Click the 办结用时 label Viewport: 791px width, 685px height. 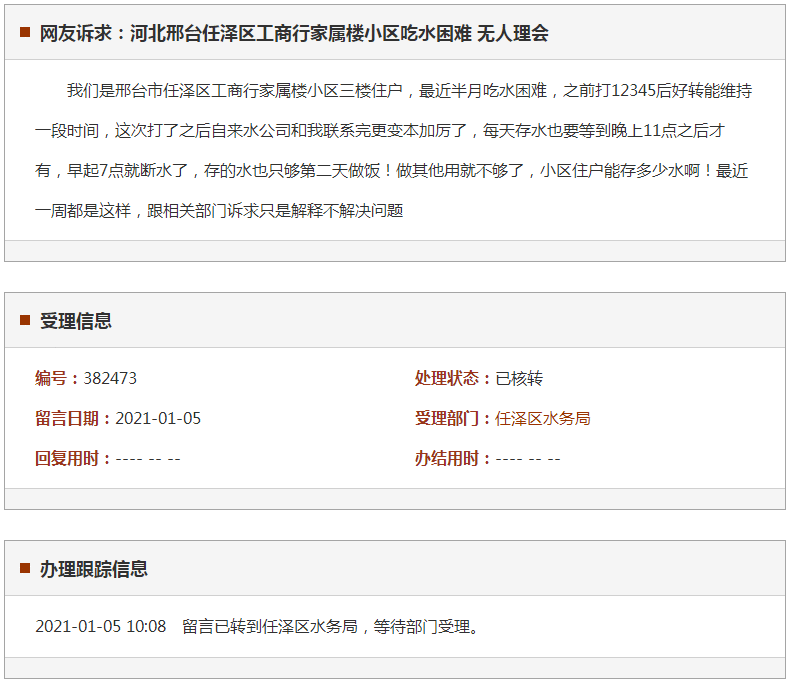453,459
